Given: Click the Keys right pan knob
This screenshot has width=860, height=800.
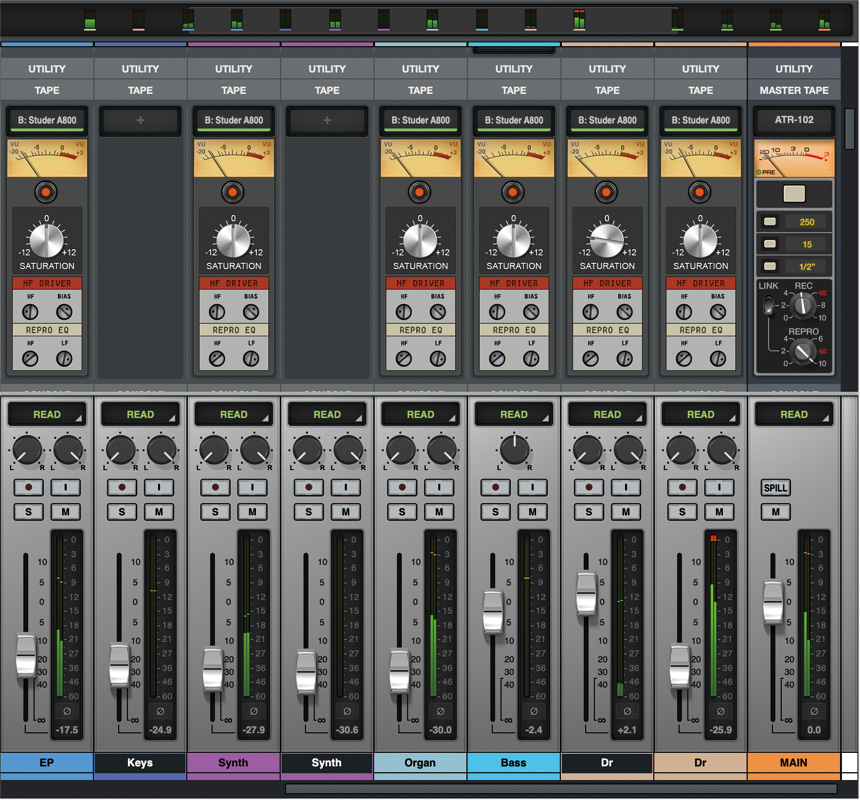Looking at the screenshot, I should click(x=161, y=450).
